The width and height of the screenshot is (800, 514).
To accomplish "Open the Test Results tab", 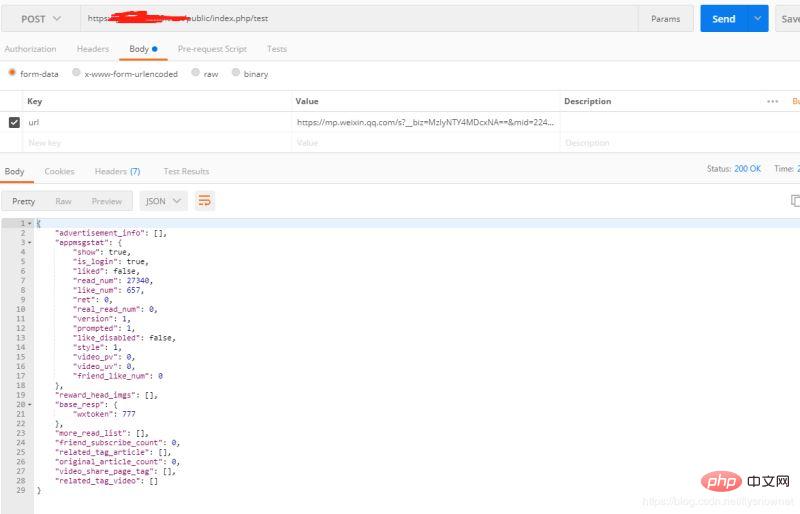I will 186,172.
